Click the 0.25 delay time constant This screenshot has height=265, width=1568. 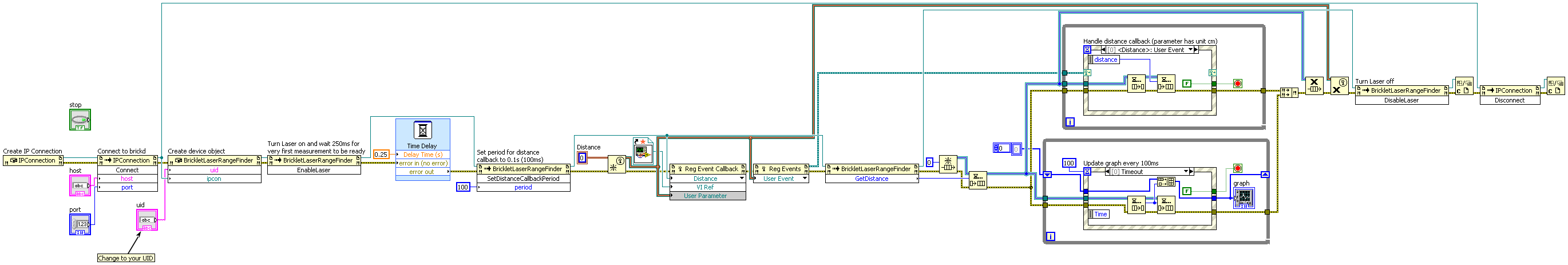(x=381, y=154)
